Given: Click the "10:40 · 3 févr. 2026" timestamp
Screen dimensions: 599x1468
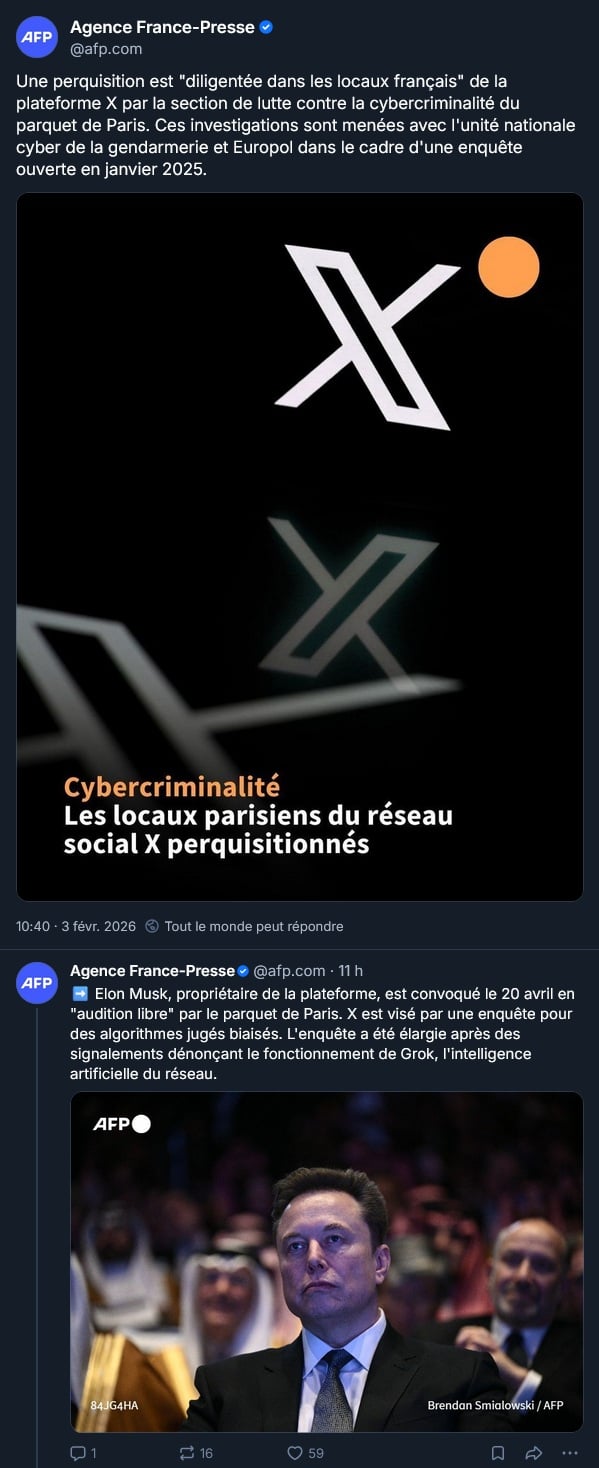Looking at the screenshot, I should [76, 926].
